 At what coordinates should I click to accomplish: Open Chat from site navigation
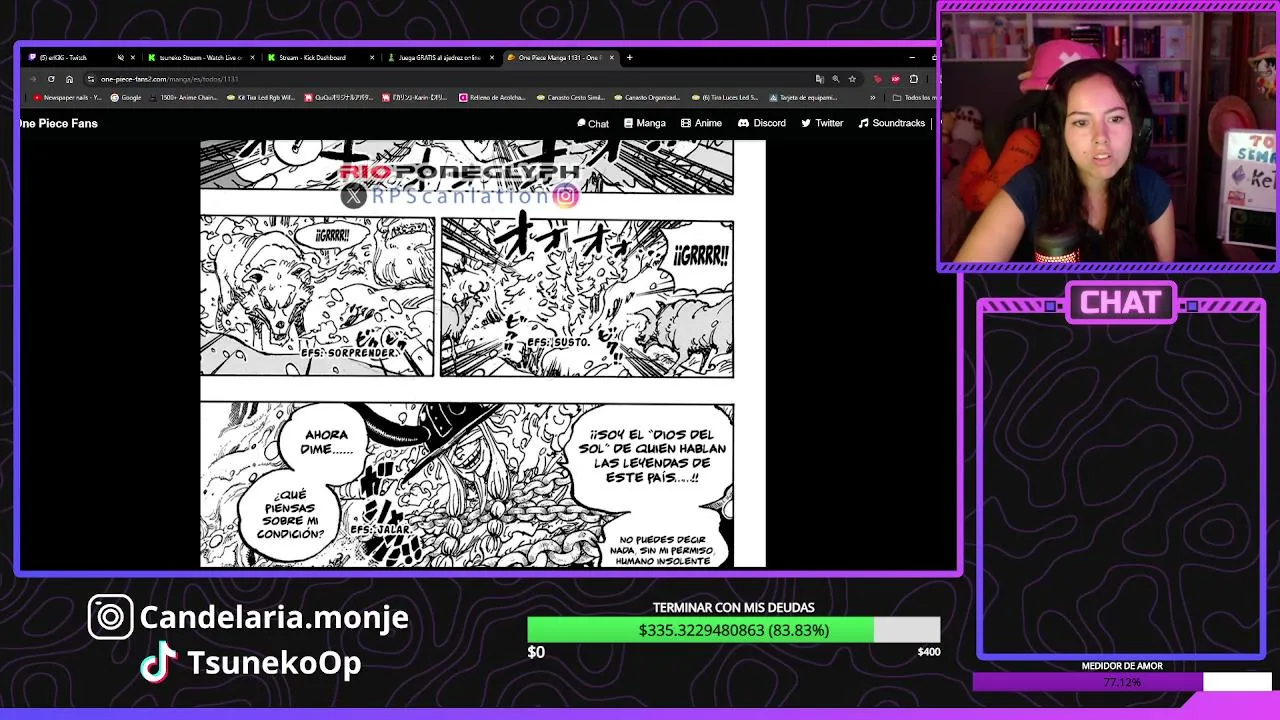click(593, 123)
